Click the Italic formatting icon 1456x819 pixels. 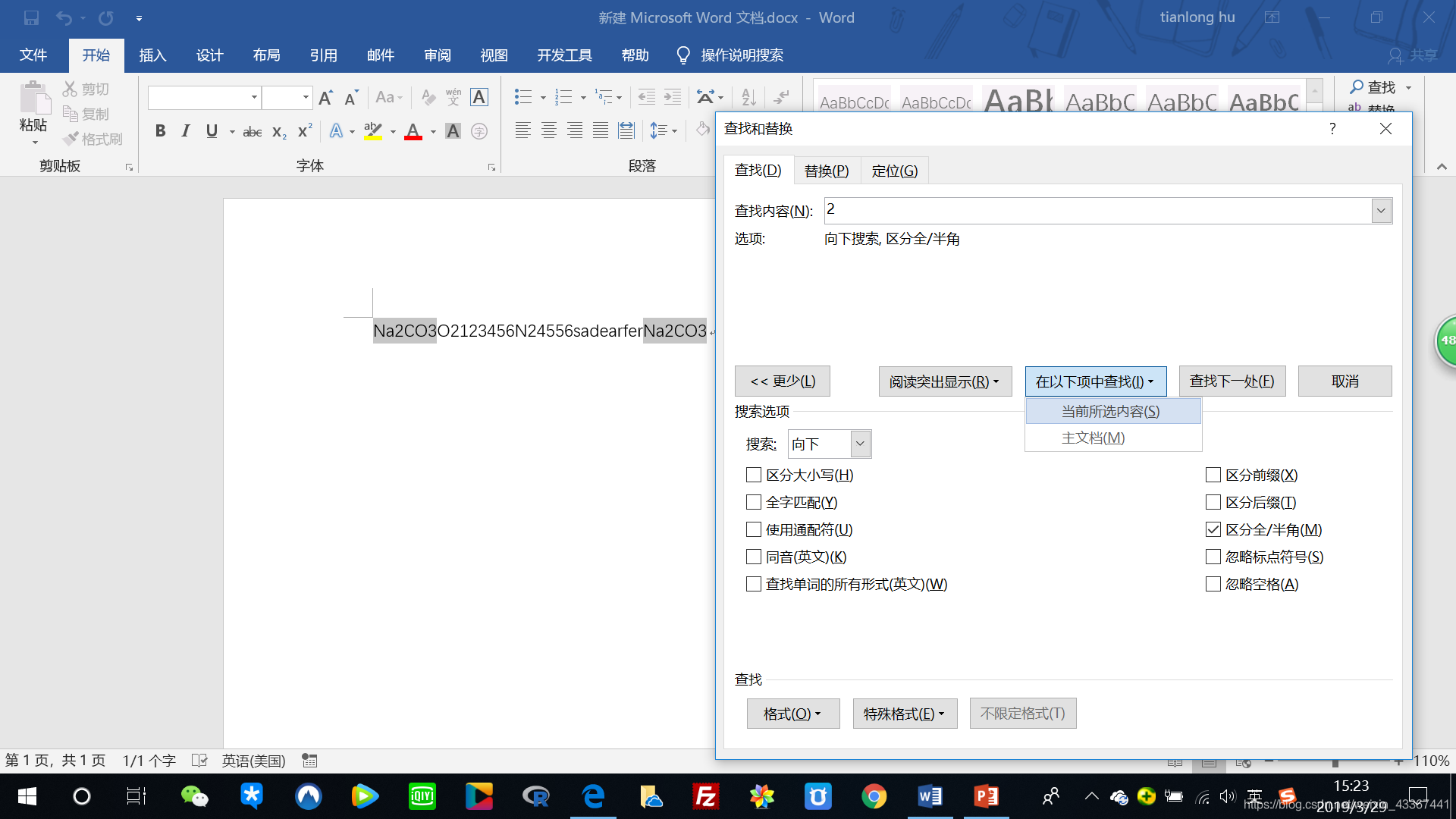click(186, 131)
